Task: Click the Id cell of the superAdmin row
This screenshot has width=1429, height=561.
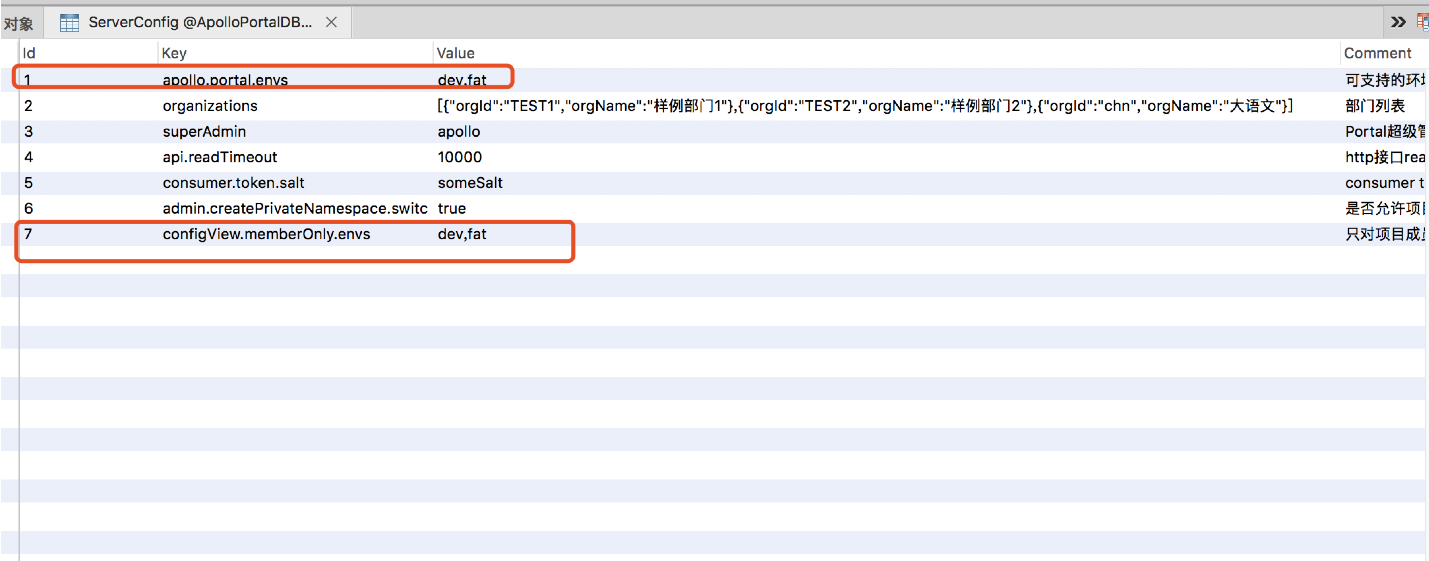Action: (x=88, y=132)
